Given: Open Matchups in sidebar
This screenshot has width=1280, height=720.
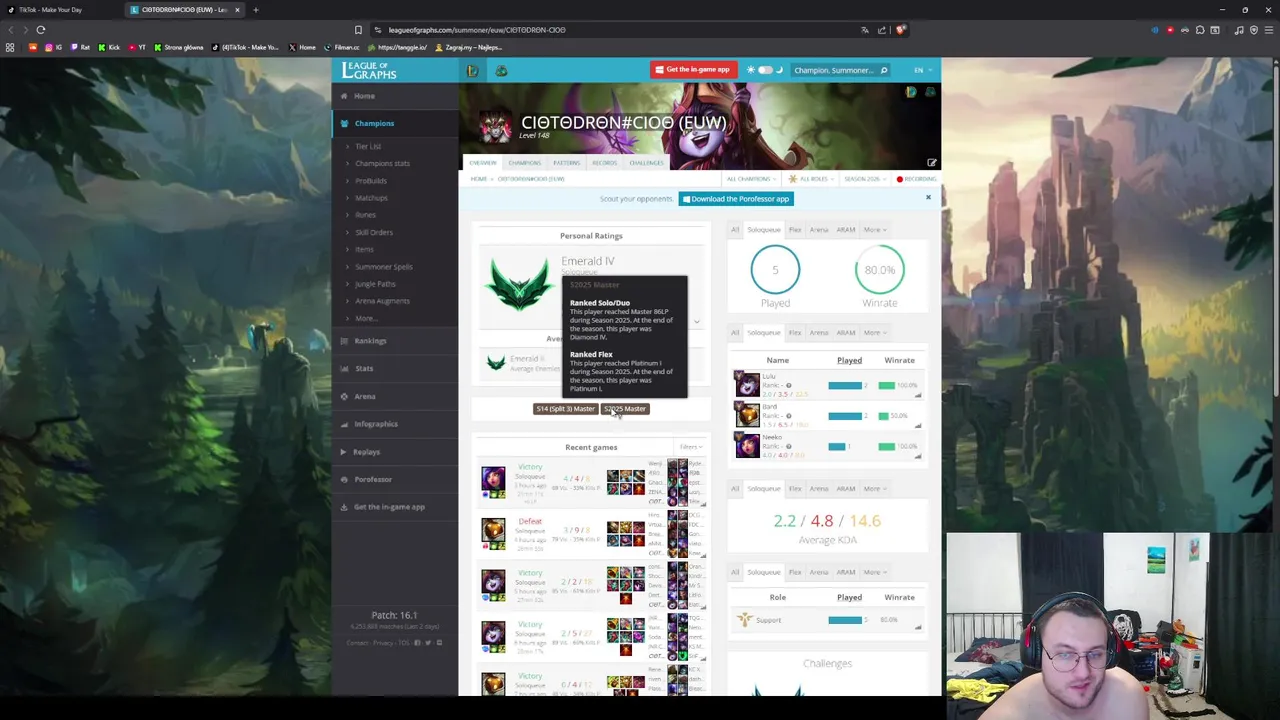Looking at the screenshot, I should [x=371, y=198].
